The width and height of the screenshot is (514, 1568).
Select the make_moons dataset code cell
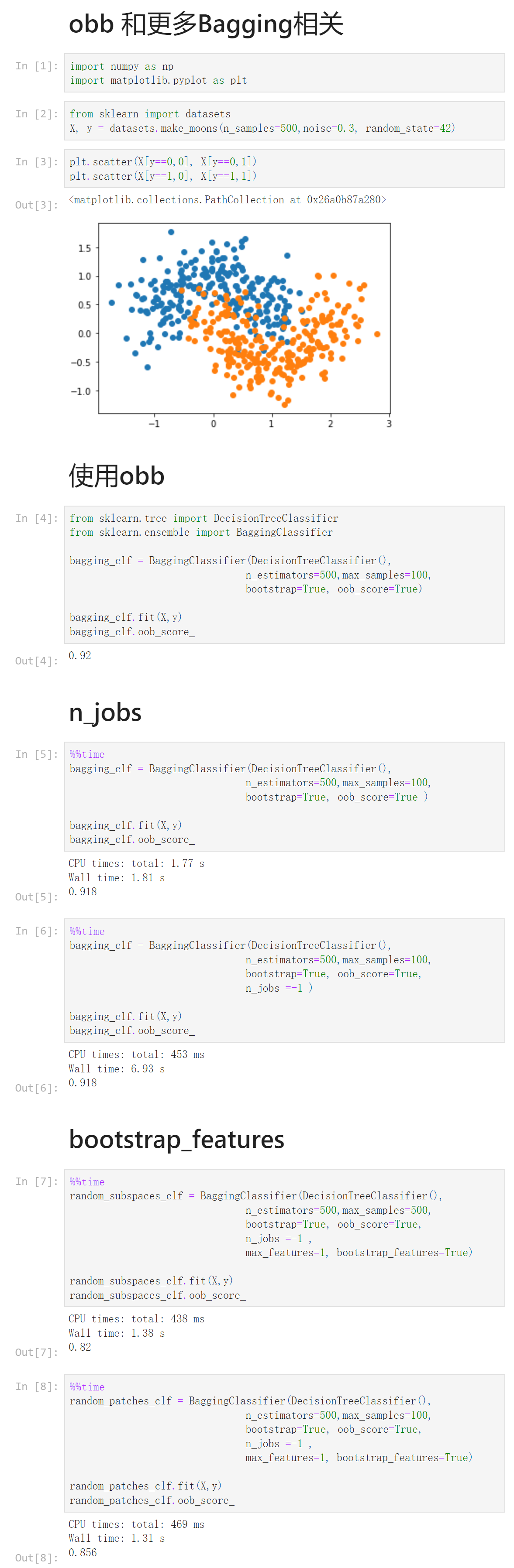click(284, 120)
